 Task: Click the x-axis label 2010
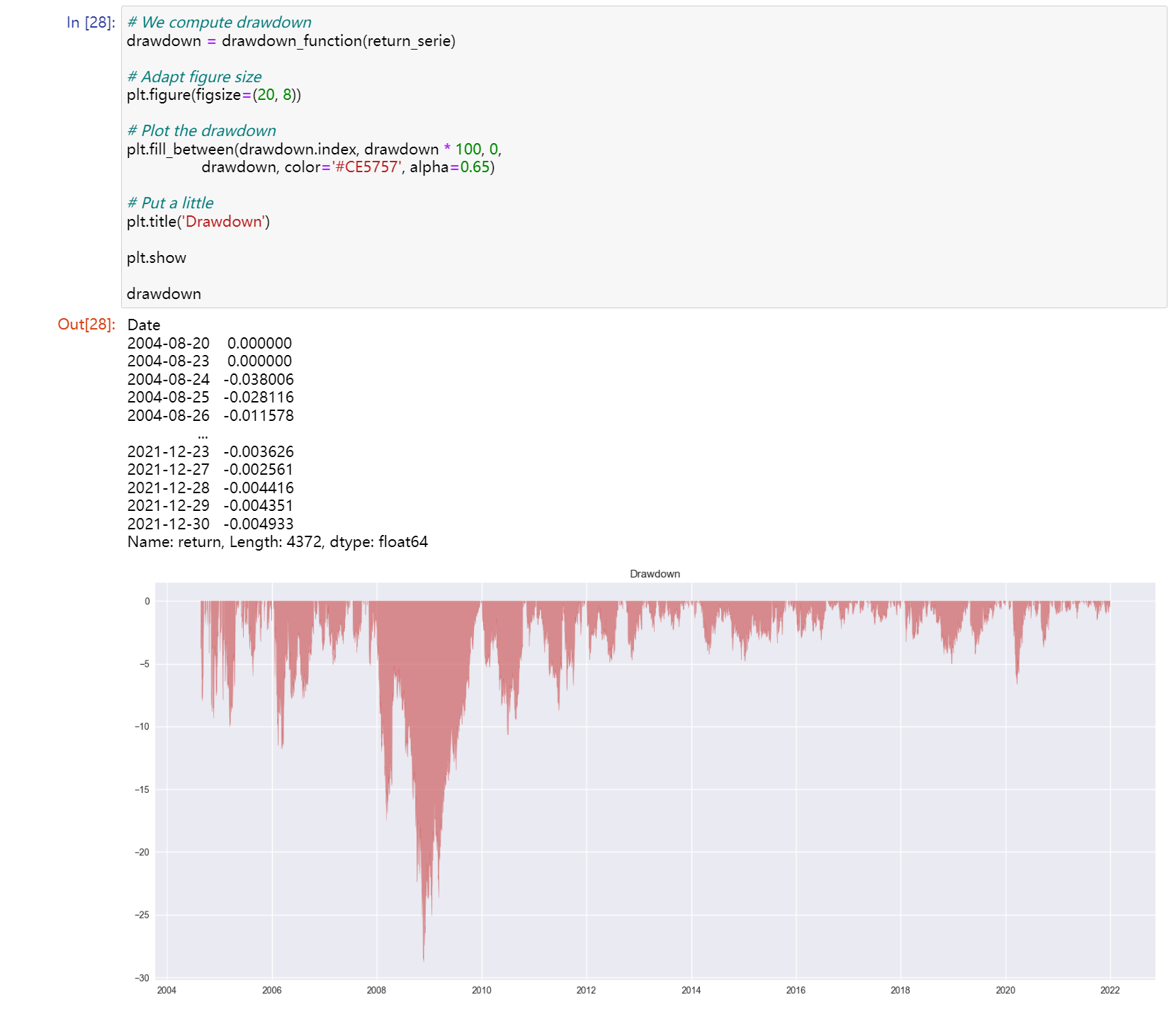click(x=482, y=991)
